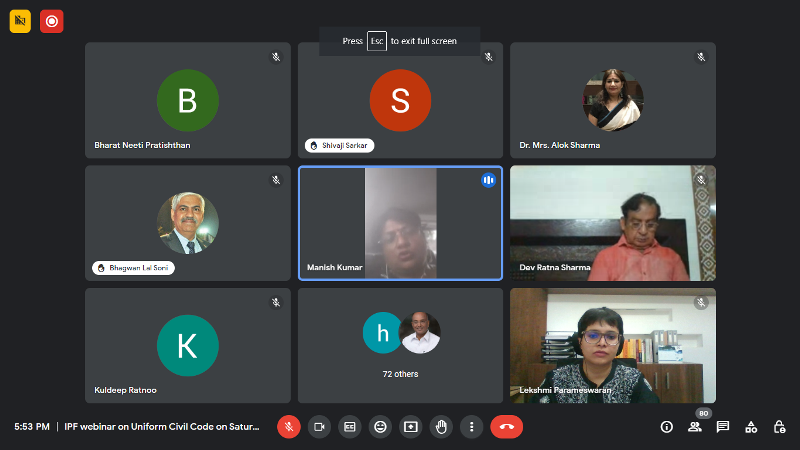Open the meeting details info icon
The width and height of the screenshot is (800, 450).
[667, 426]
